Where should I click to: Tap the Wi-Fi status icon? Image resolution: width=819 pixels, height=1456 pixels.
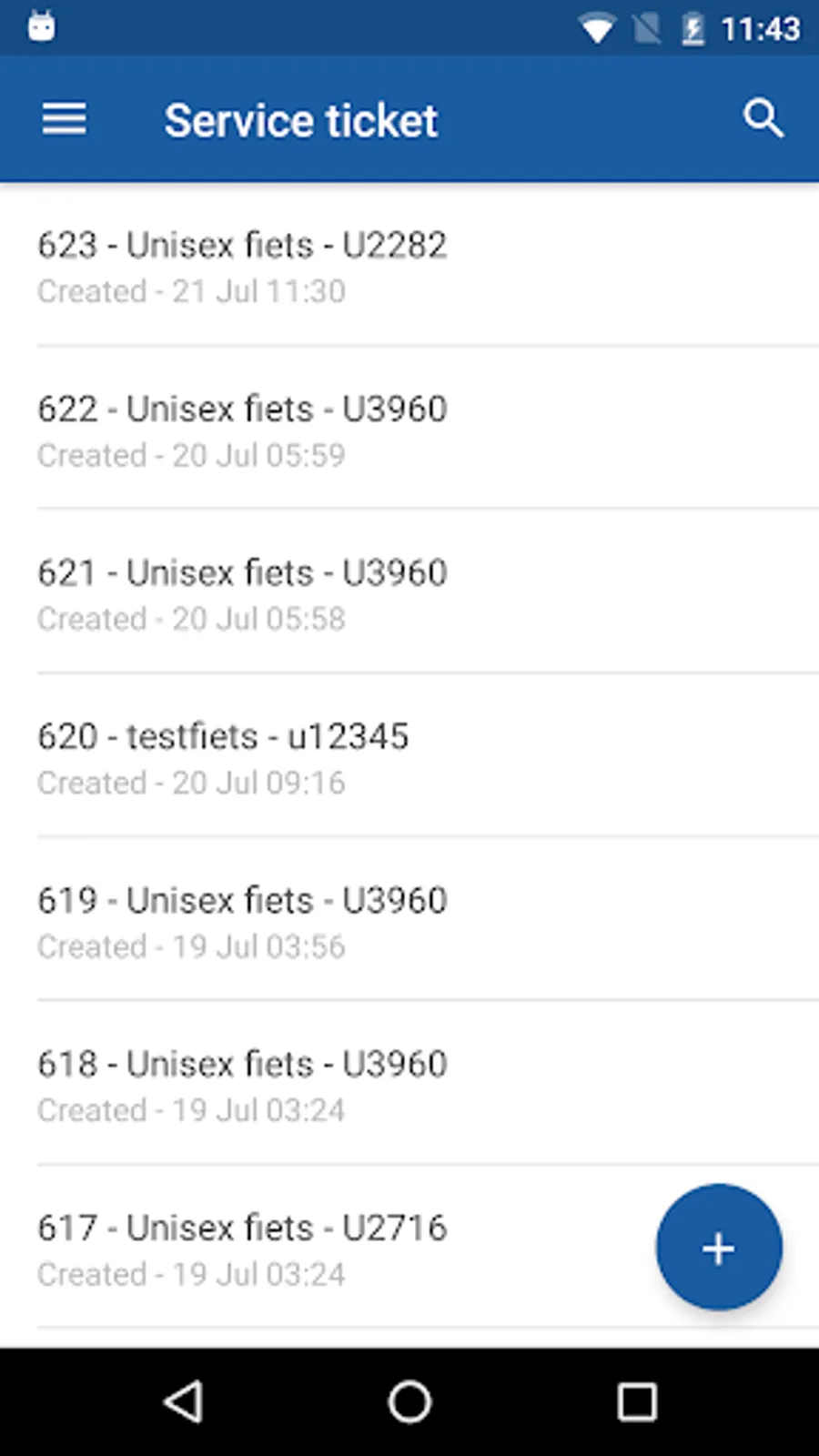tap(597, 29)
